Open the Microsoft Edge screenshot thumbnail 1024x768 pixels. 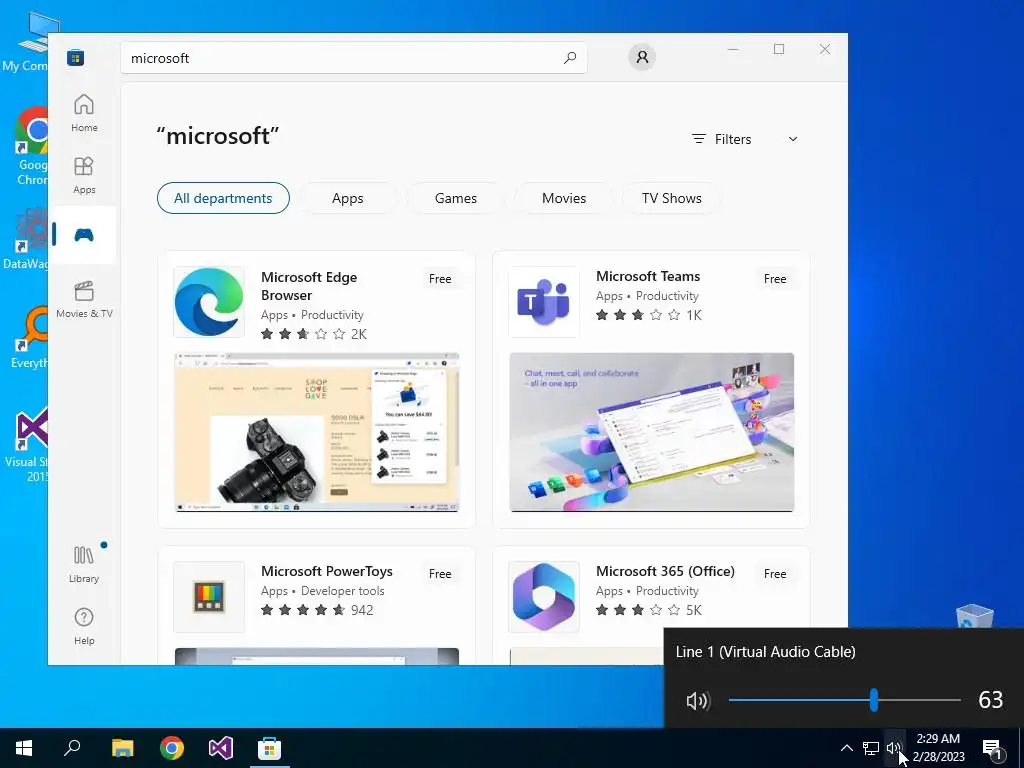(317, 432)
